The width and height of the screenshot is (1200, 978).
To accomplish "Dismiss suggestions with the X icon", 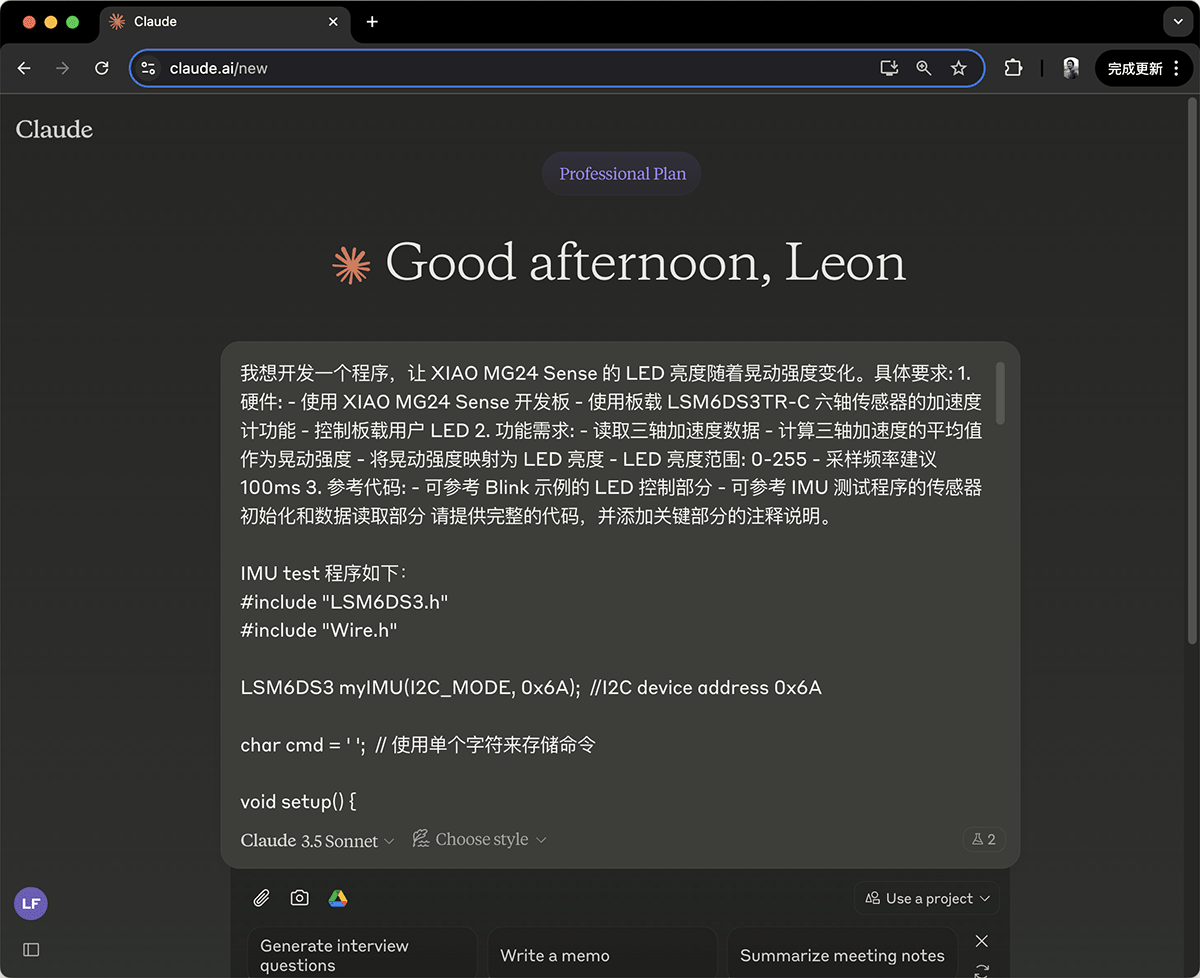I will coord(982,941).
